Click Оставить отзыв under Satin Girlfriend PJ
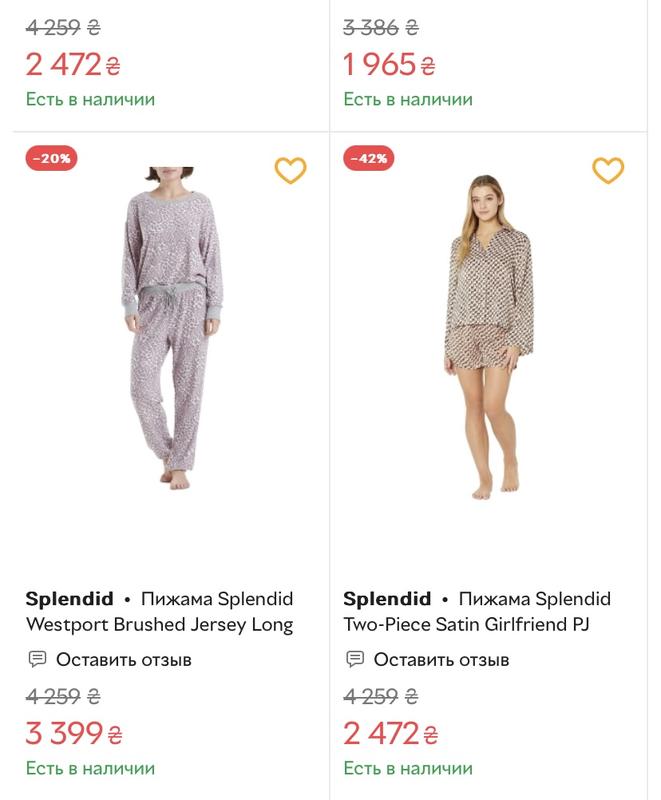Screen dimensions: 661x800 tap(441, 660)
